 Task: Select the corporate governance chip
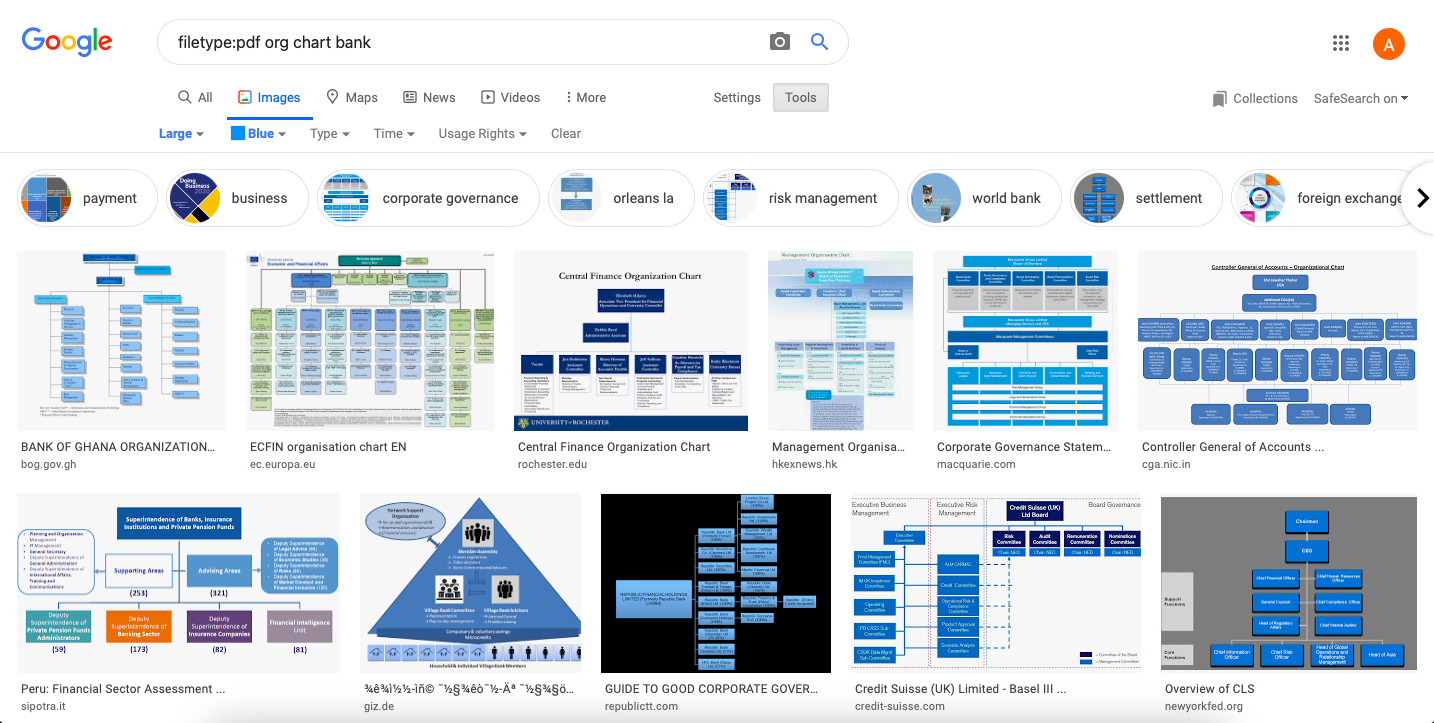click(x=428, y=198)
